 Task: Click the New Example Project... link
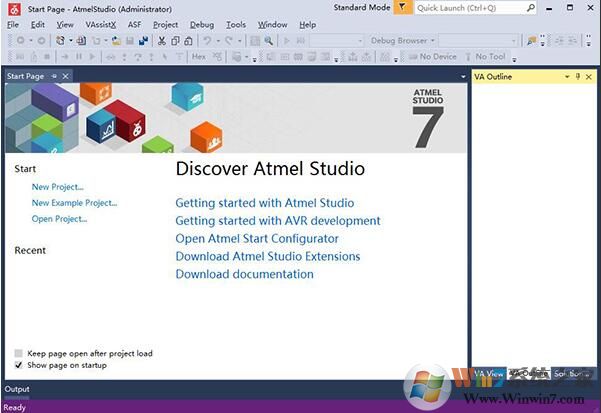(x=74, y=203)
